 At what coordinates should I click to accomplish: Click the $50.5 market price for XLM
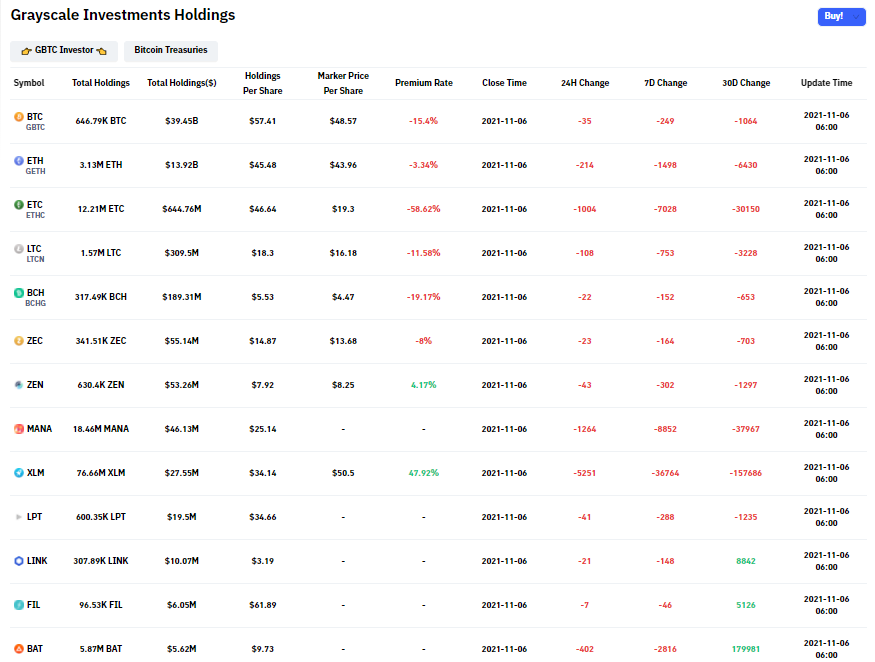(x=343, y=473)
